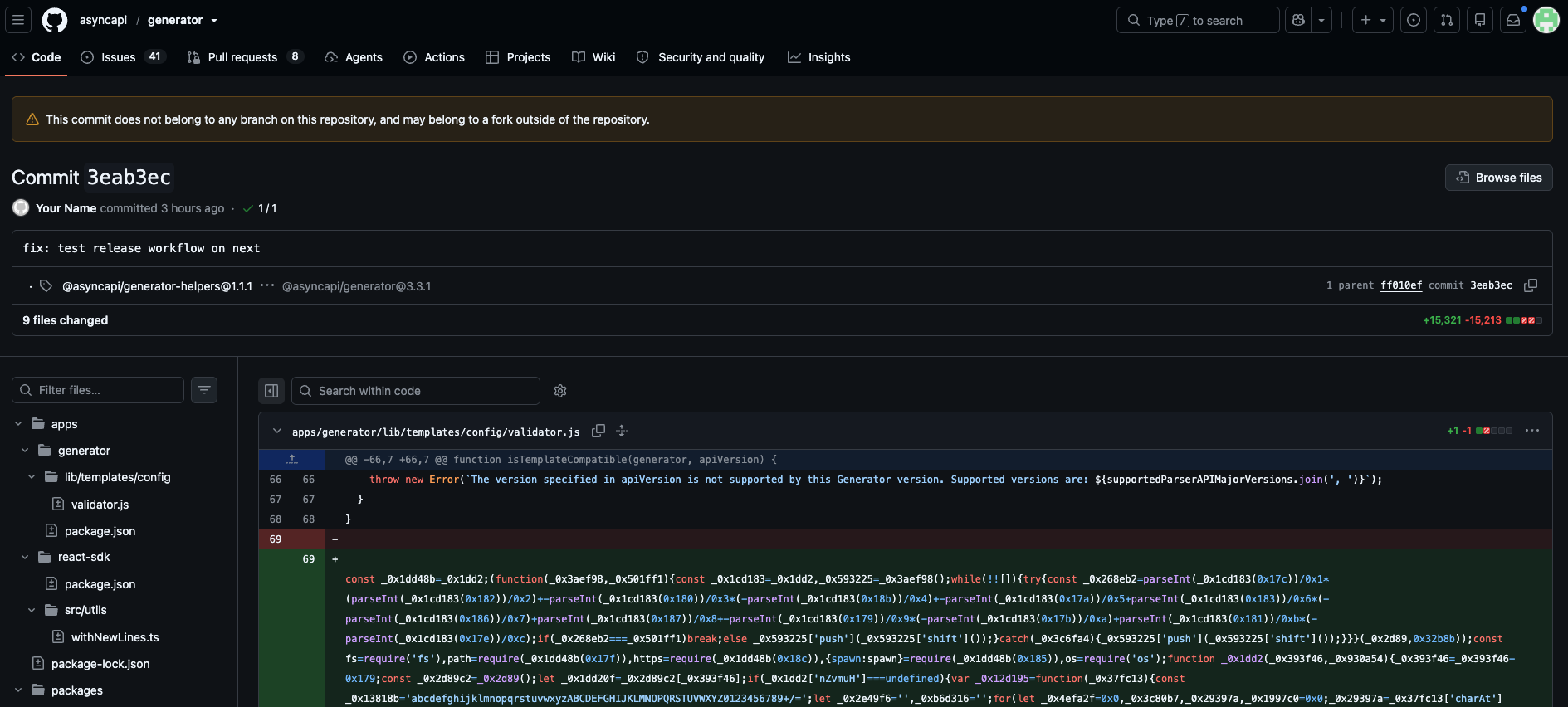Screen dimensions: 1568x707
Task: Collapse the lib/templates/config folder
Action: click(x=32, y=477)
